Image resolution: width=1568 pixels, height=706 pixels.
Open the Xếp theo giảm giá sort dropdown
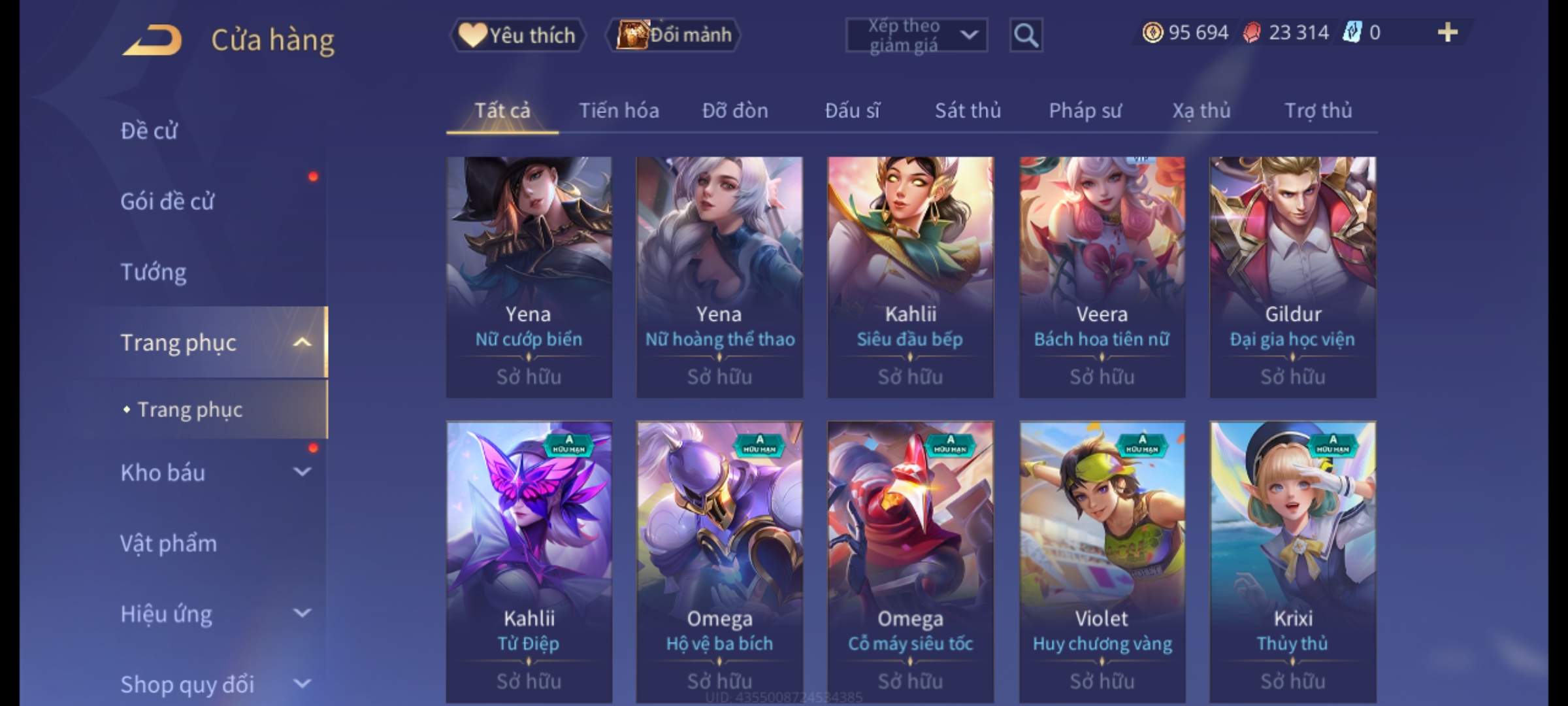[916, 35]
